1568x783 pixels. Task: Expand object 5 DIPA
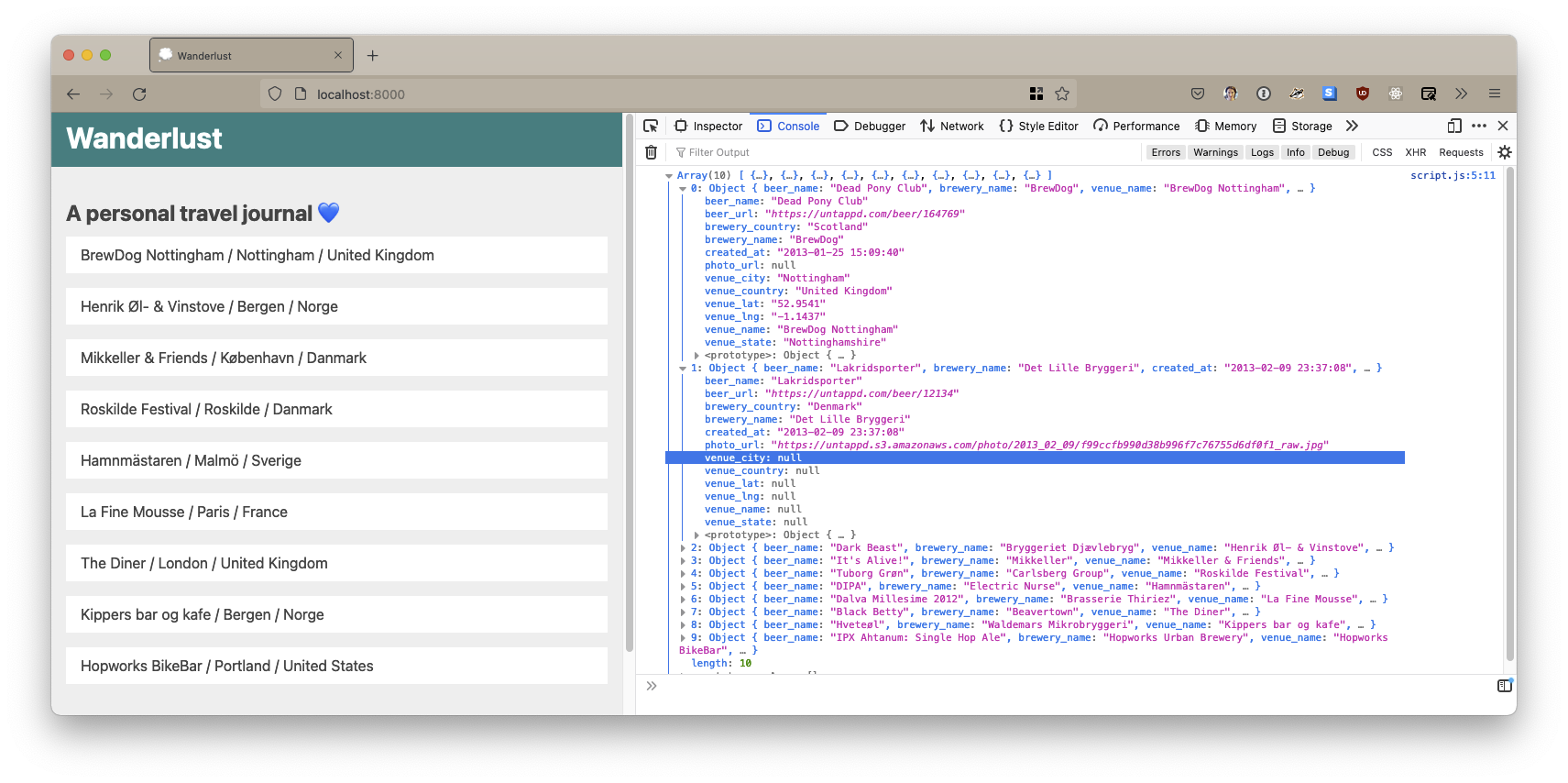click(683, 587)
